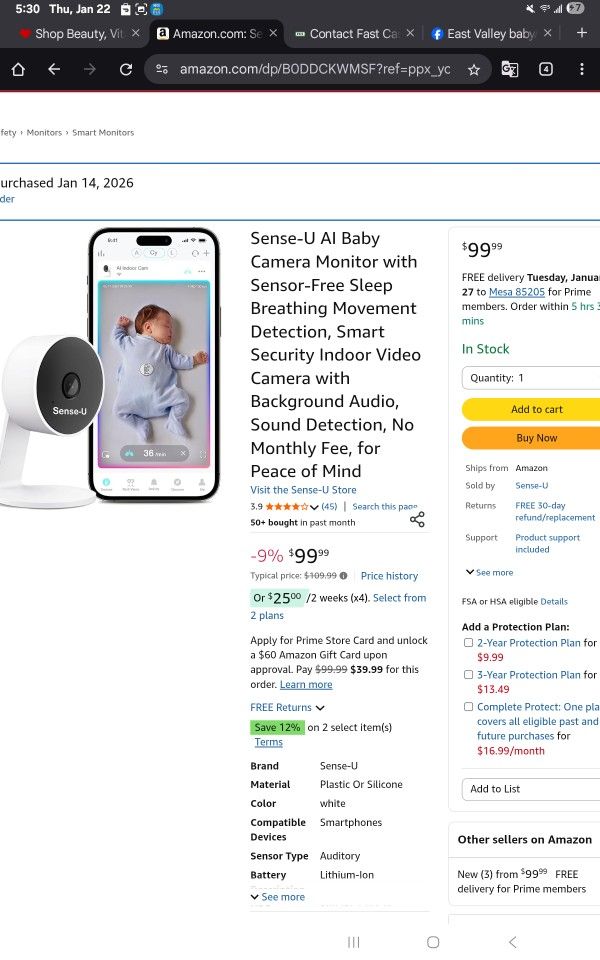The height and width of the screenshot is (960, 600).
Task: Tap the baby monitor product image
Action: (x=110, y=365)
